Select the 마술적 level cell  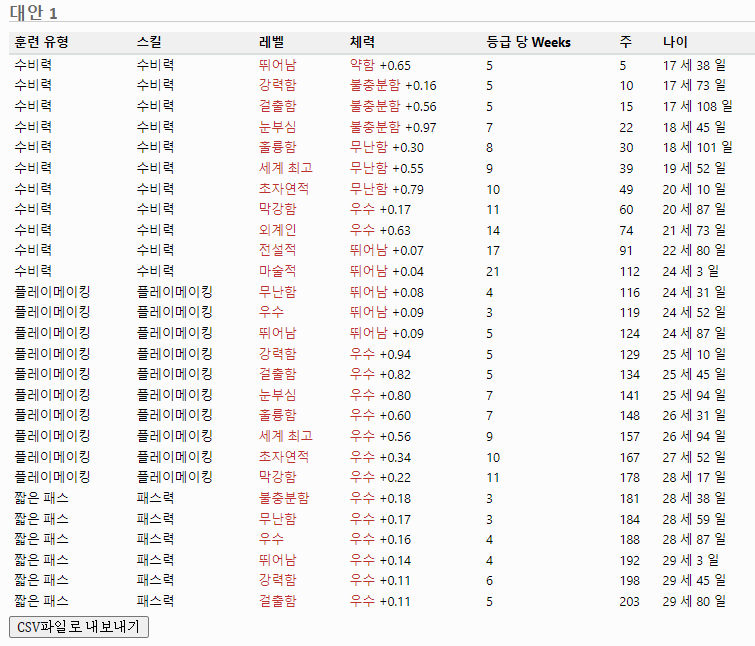[277, 271]
